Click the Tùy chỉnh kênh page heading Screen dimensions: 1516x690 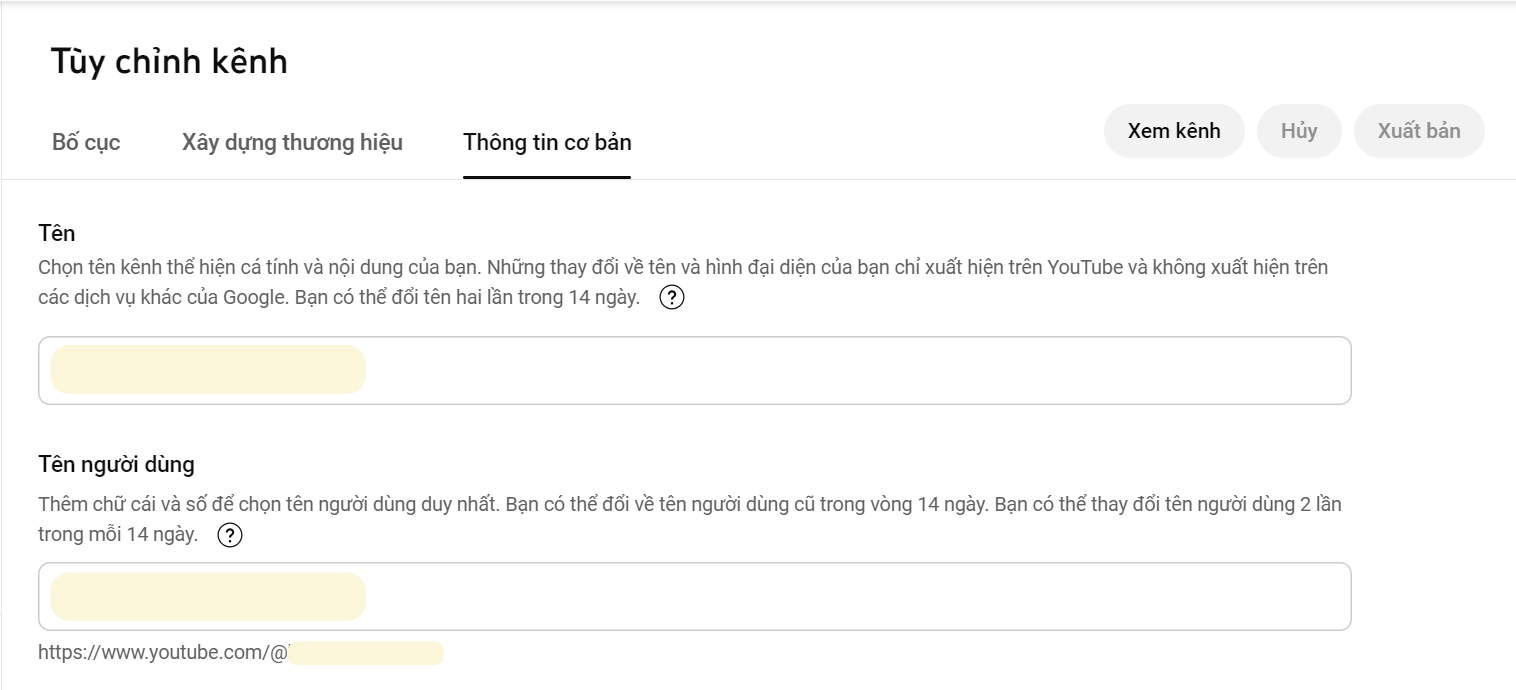(x=169, y=61)
